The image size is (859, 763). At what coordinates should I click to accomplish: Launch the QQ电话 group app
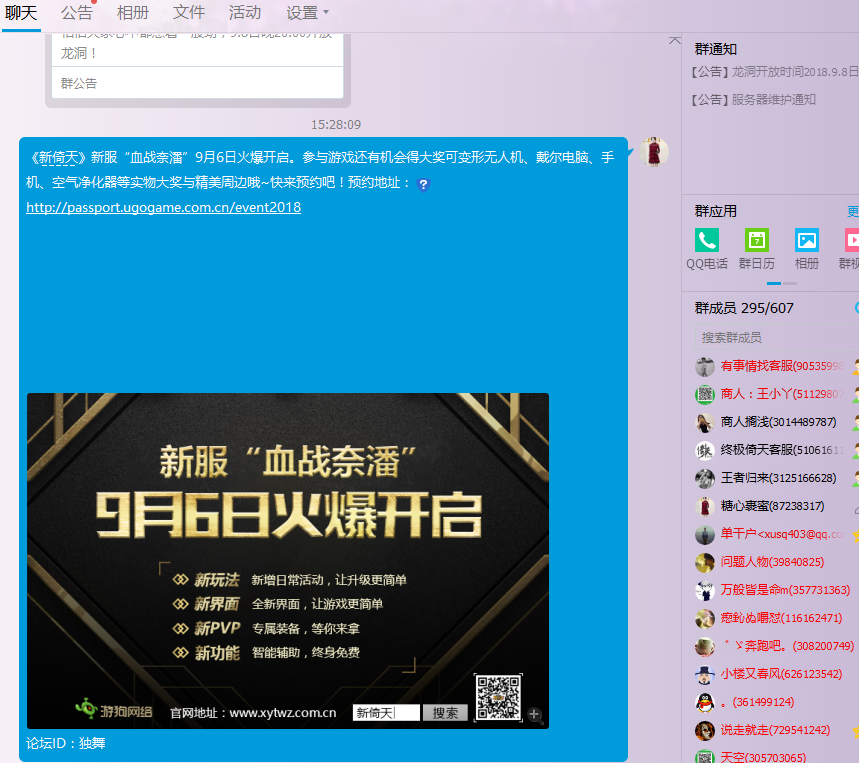pos(707,249)
